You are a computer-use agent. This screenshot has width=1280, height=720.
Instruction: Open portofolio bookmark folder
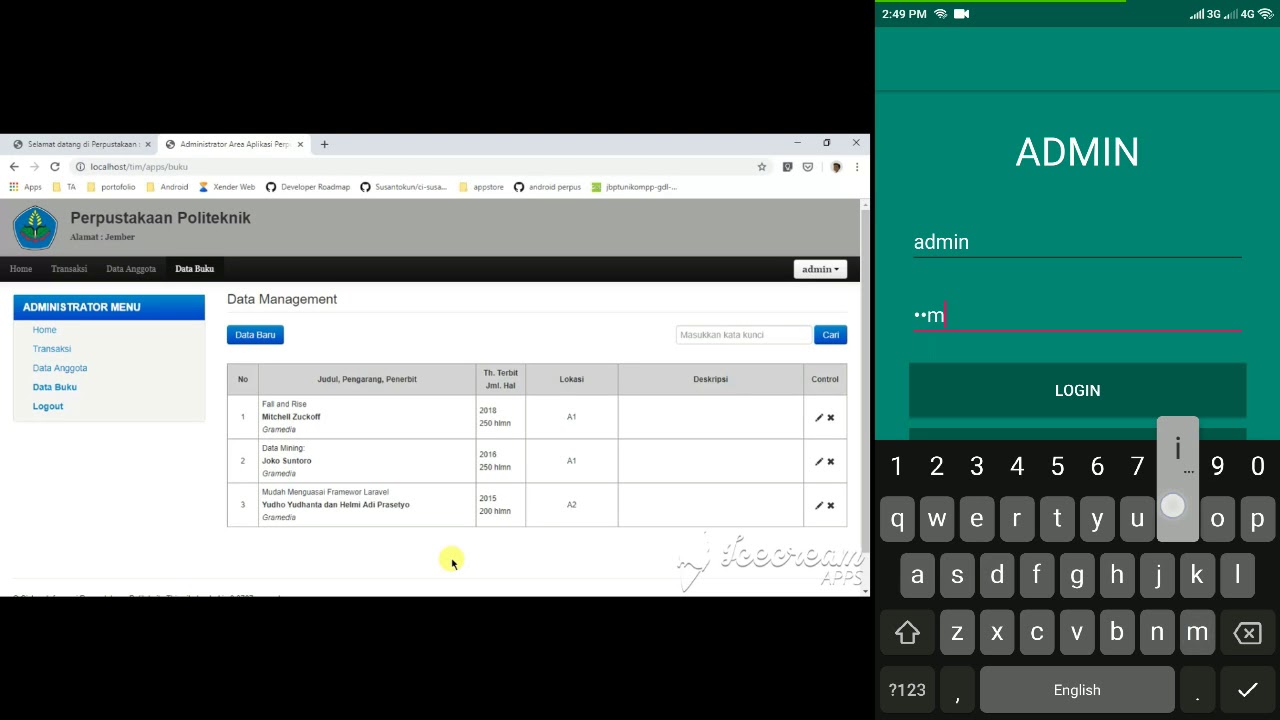(x=111, y=187)
